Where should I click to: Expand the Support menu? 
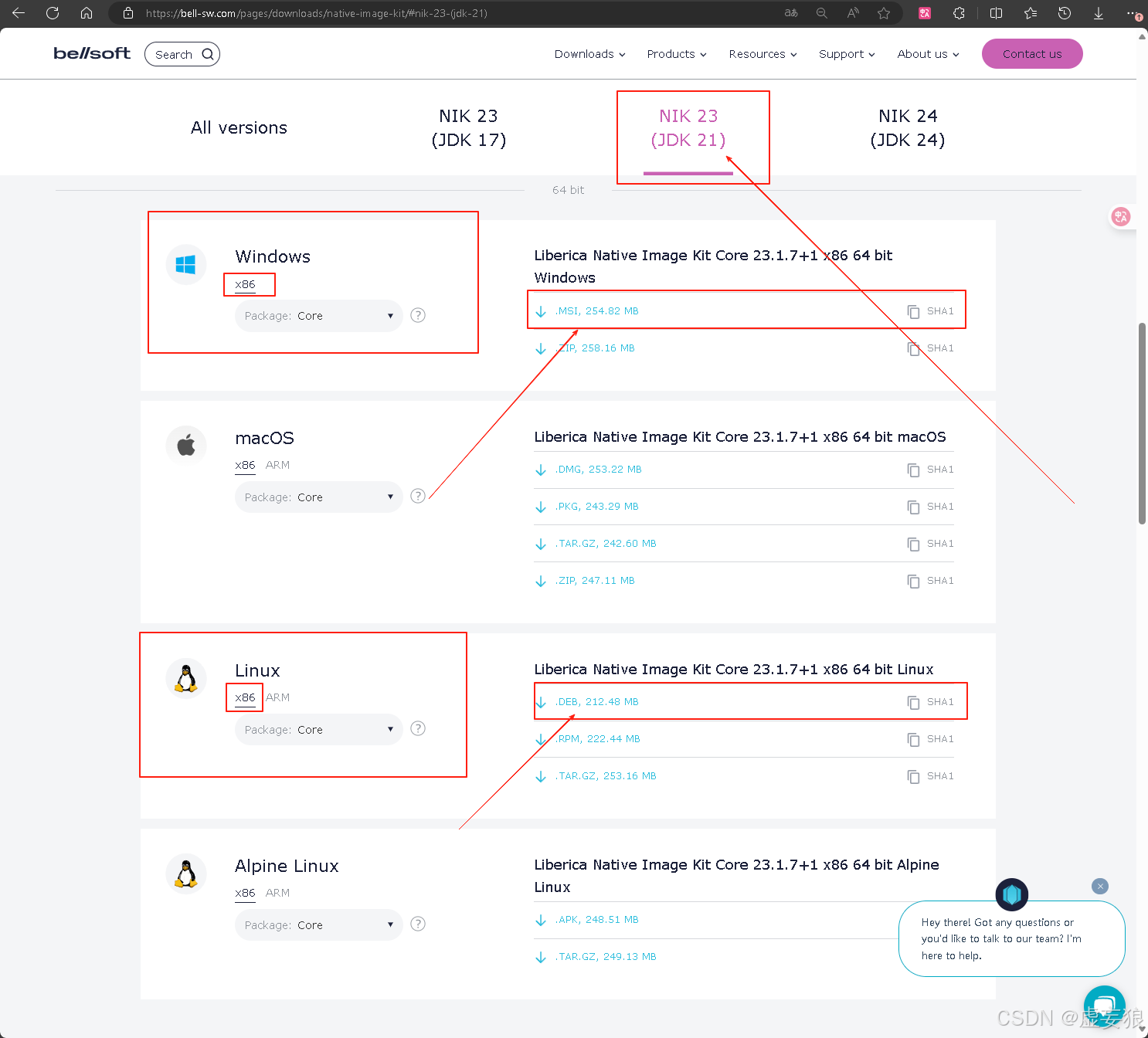[x=847, y=54]
